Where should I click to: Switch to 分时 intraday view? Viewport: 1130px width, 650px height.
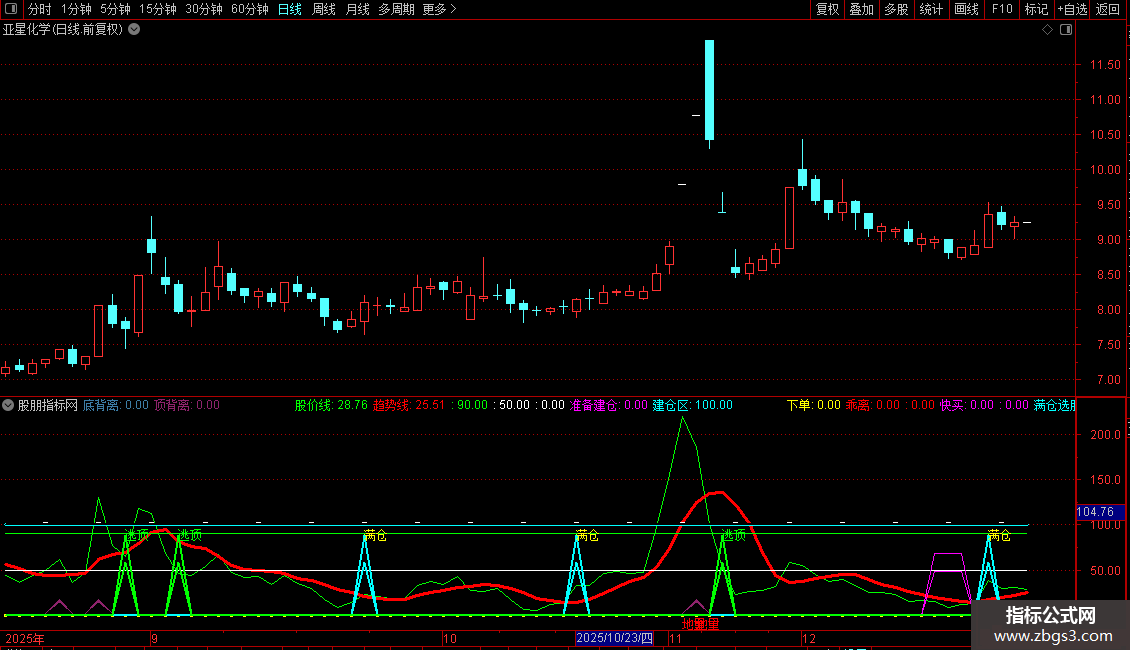tap(40, 9)
